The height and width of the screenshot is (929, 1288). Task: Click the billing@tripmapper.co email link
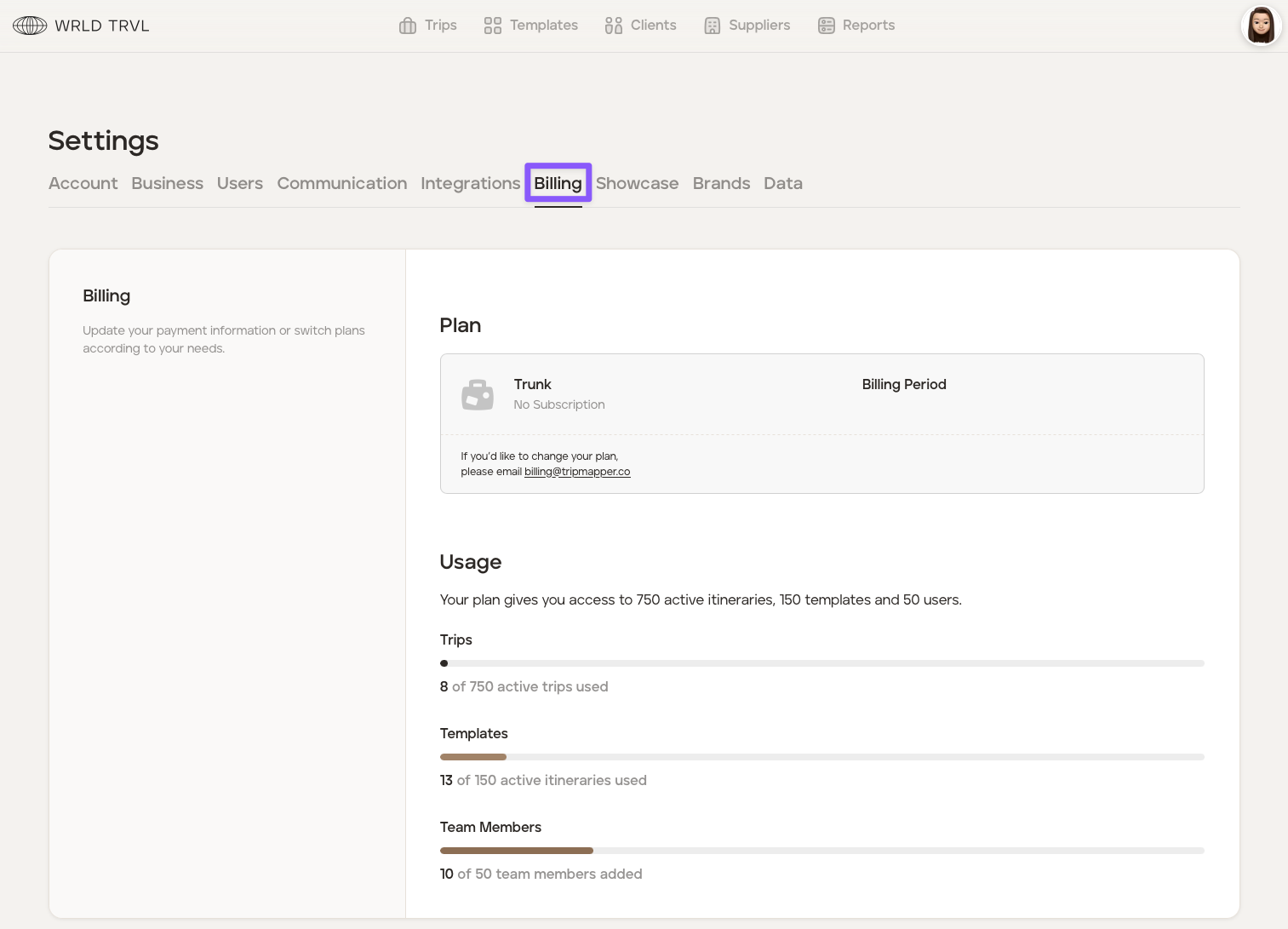click(577, 472)
